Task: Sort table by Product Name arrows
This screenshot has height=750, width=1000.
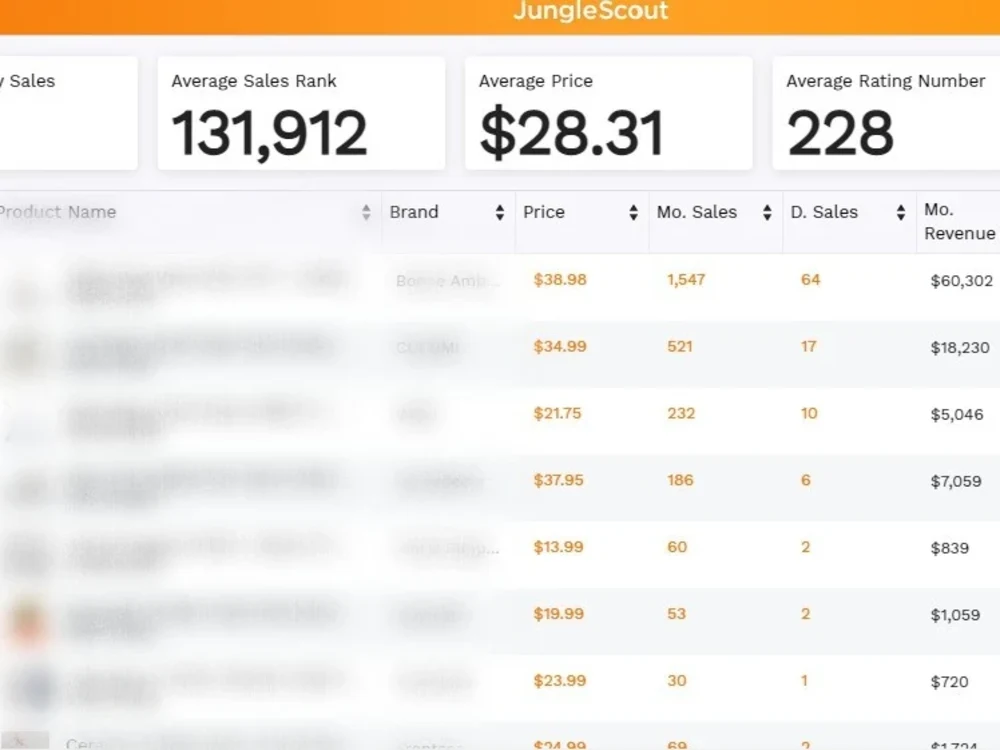Action: [x=366, y=212]
